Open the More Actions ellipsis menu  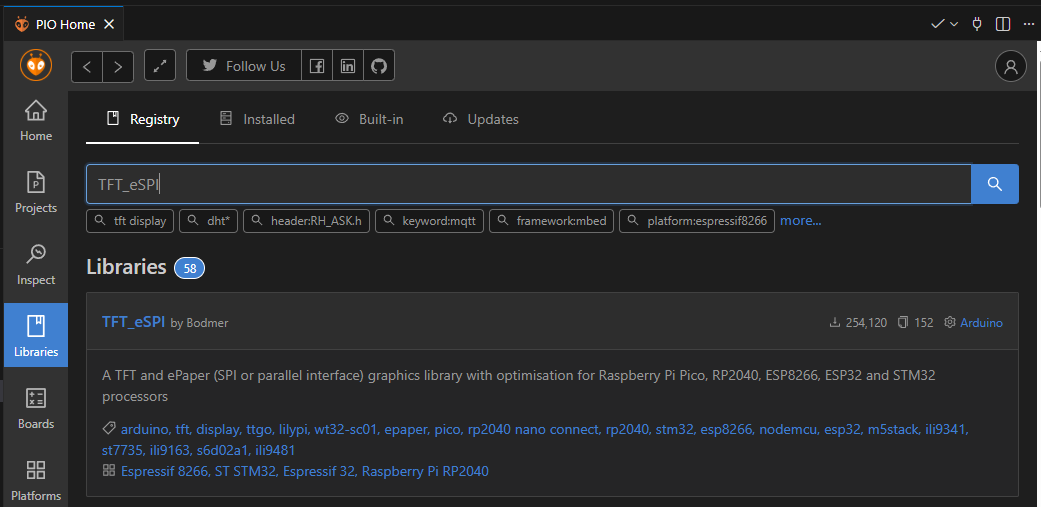point(1029,23)
